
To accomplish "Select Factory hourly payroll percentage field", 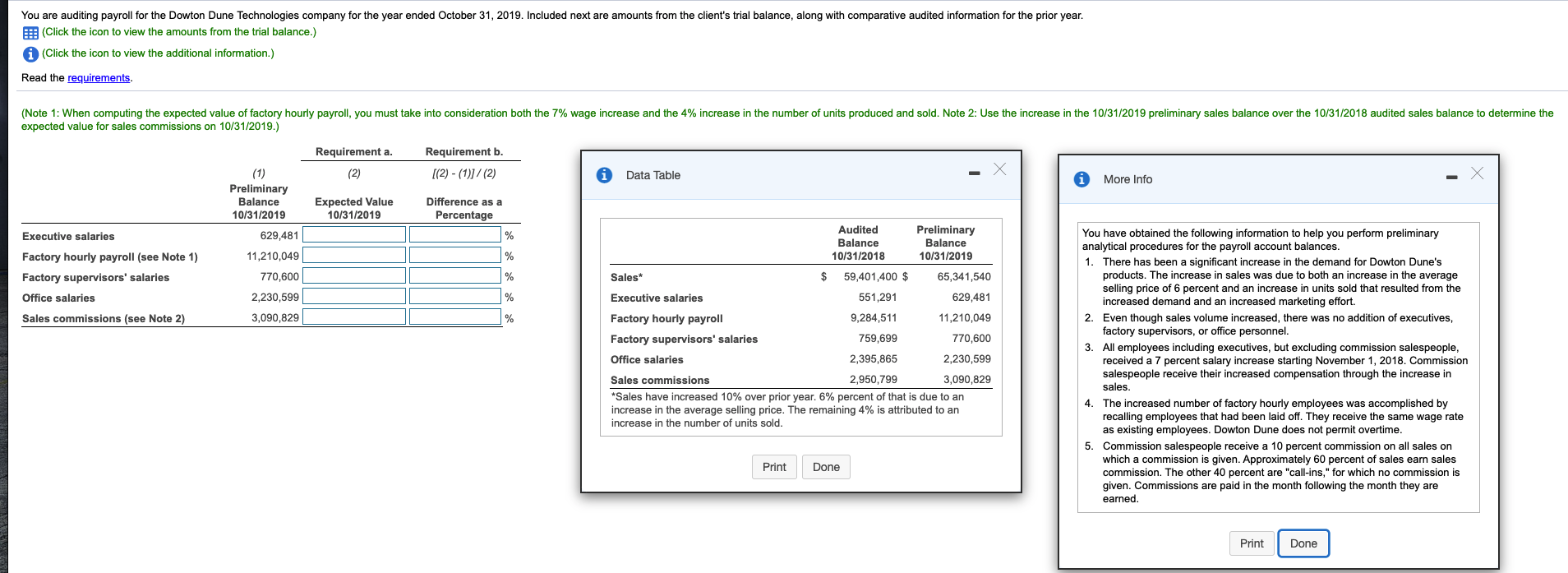I will pos(455,256).
